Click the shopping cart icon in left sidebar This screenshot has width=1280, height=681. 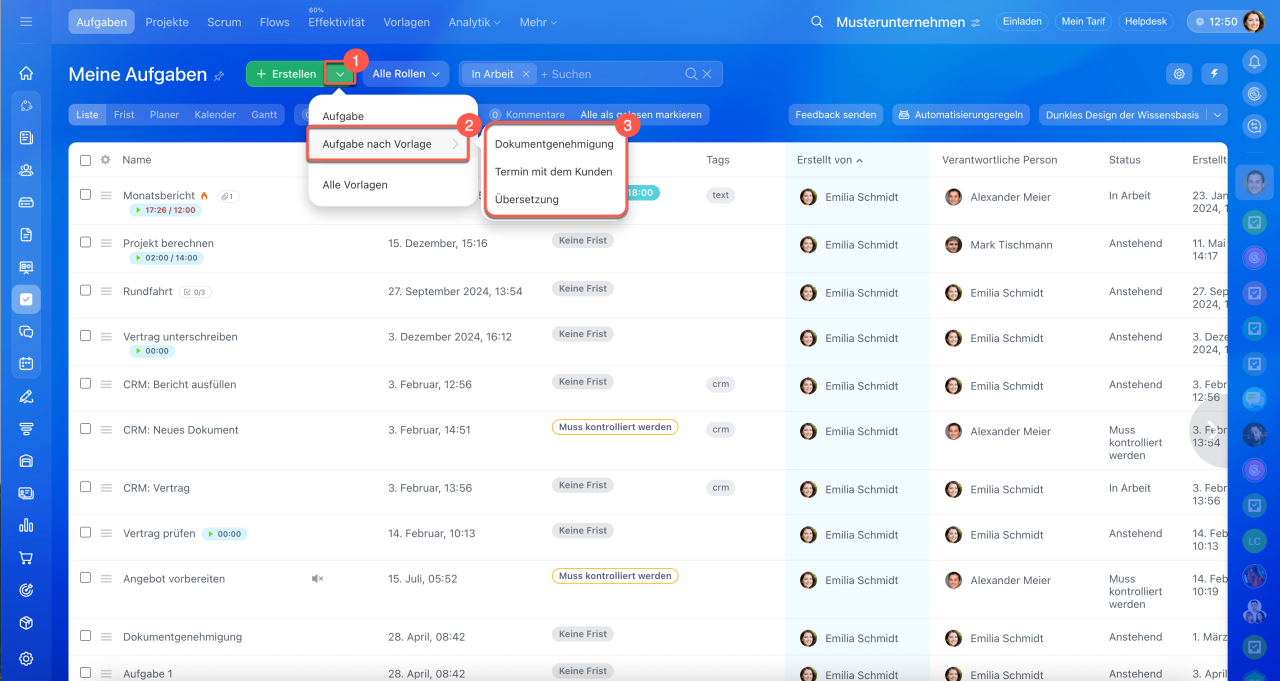click(x=26, y=558)
